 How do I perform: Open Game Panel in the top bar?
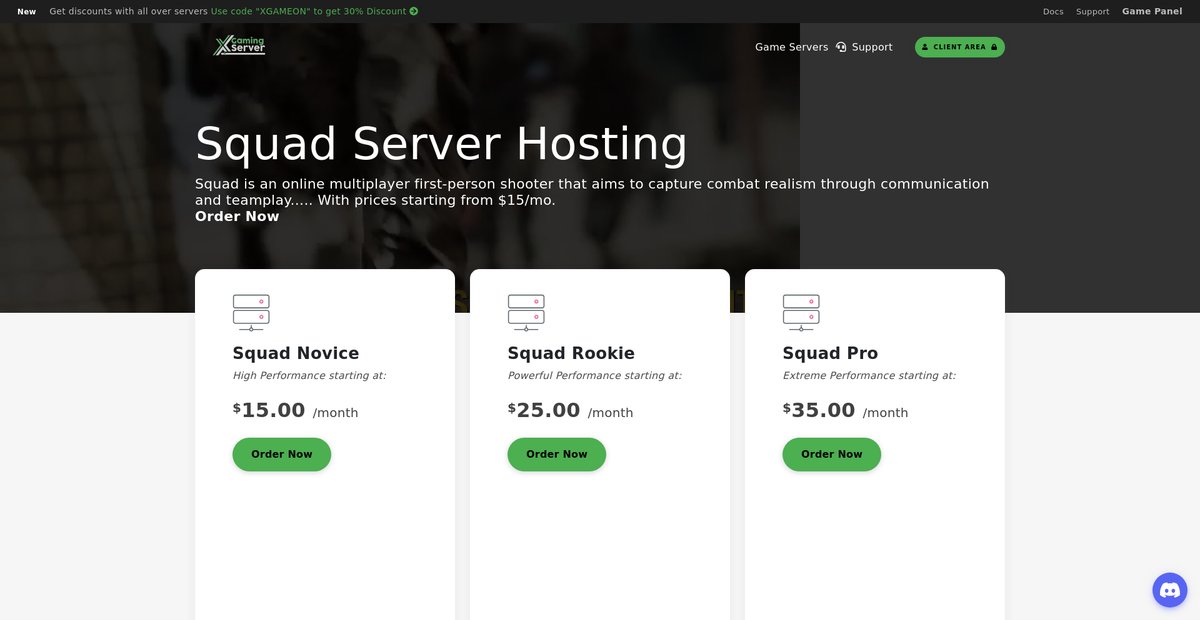1152,12
